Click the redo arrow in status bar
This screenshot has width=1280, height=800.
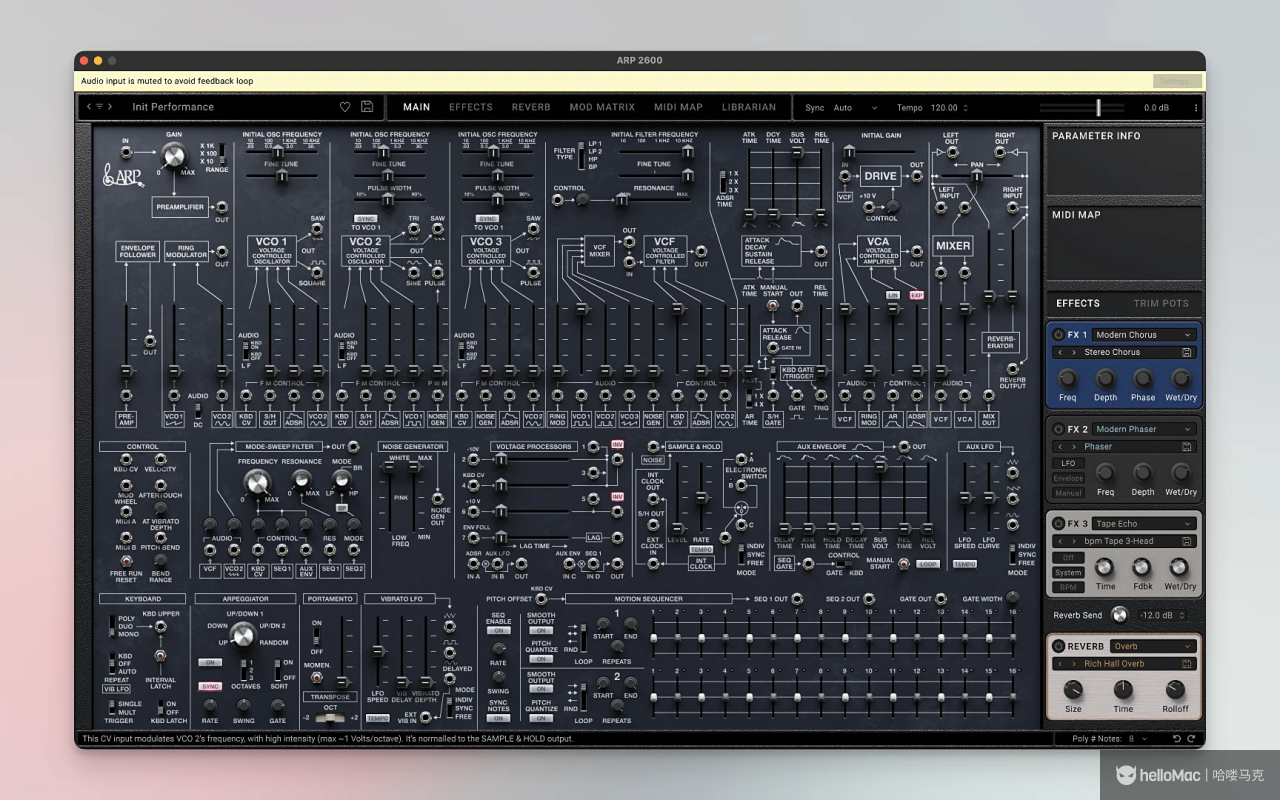click(x=1192, y=739)
